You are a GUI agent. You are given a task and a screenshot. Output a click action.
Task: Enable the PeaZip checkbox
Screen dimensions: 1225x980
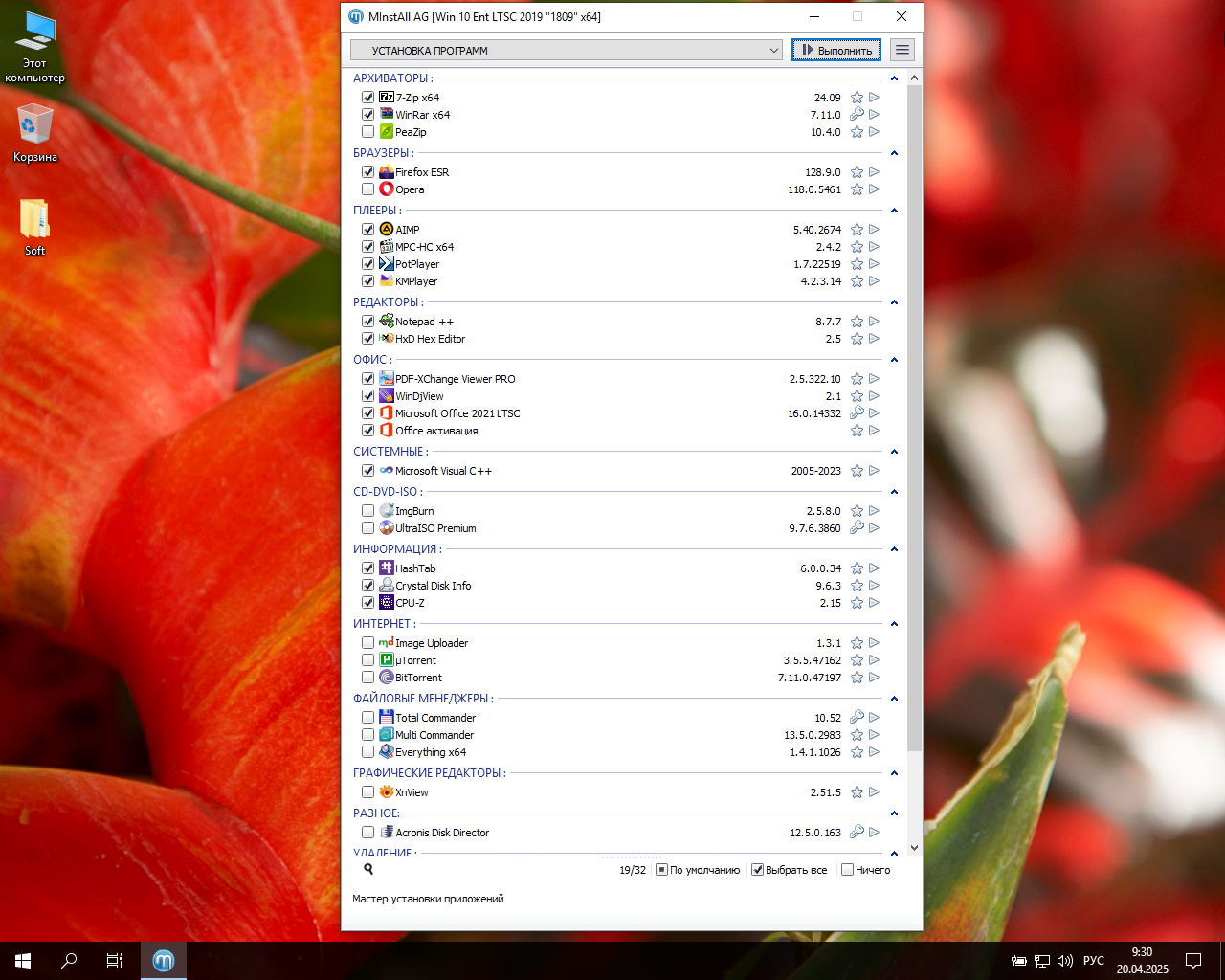(367, 132)
